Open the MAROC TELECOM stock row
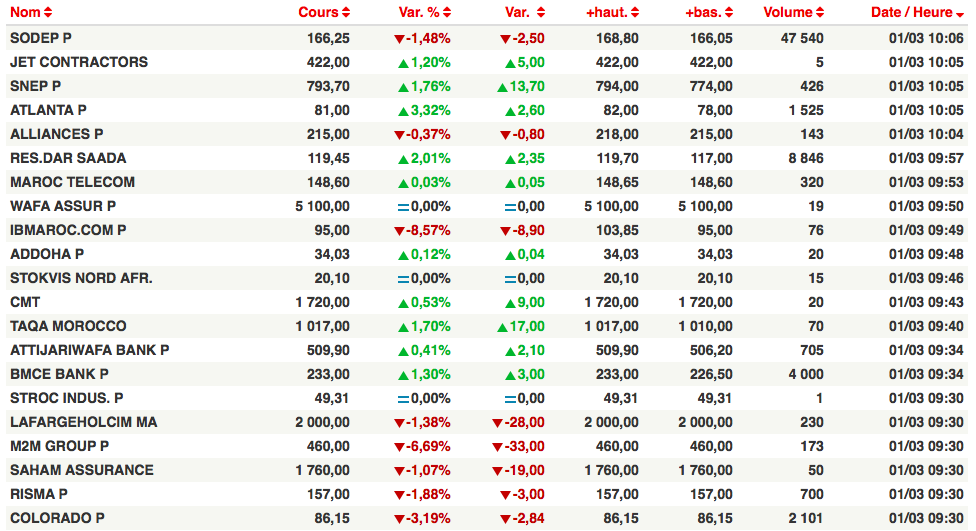Viewport: 976px width, 531px height. coord(72,182)
